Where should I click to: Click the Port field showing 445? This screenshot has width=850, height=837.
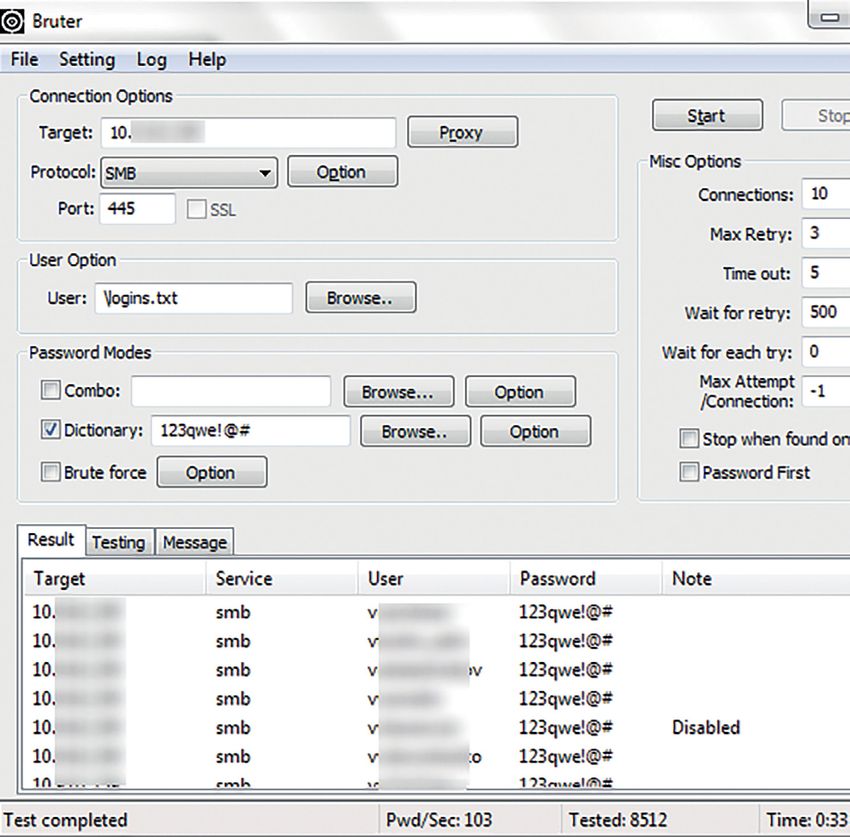tap(138, 209)
